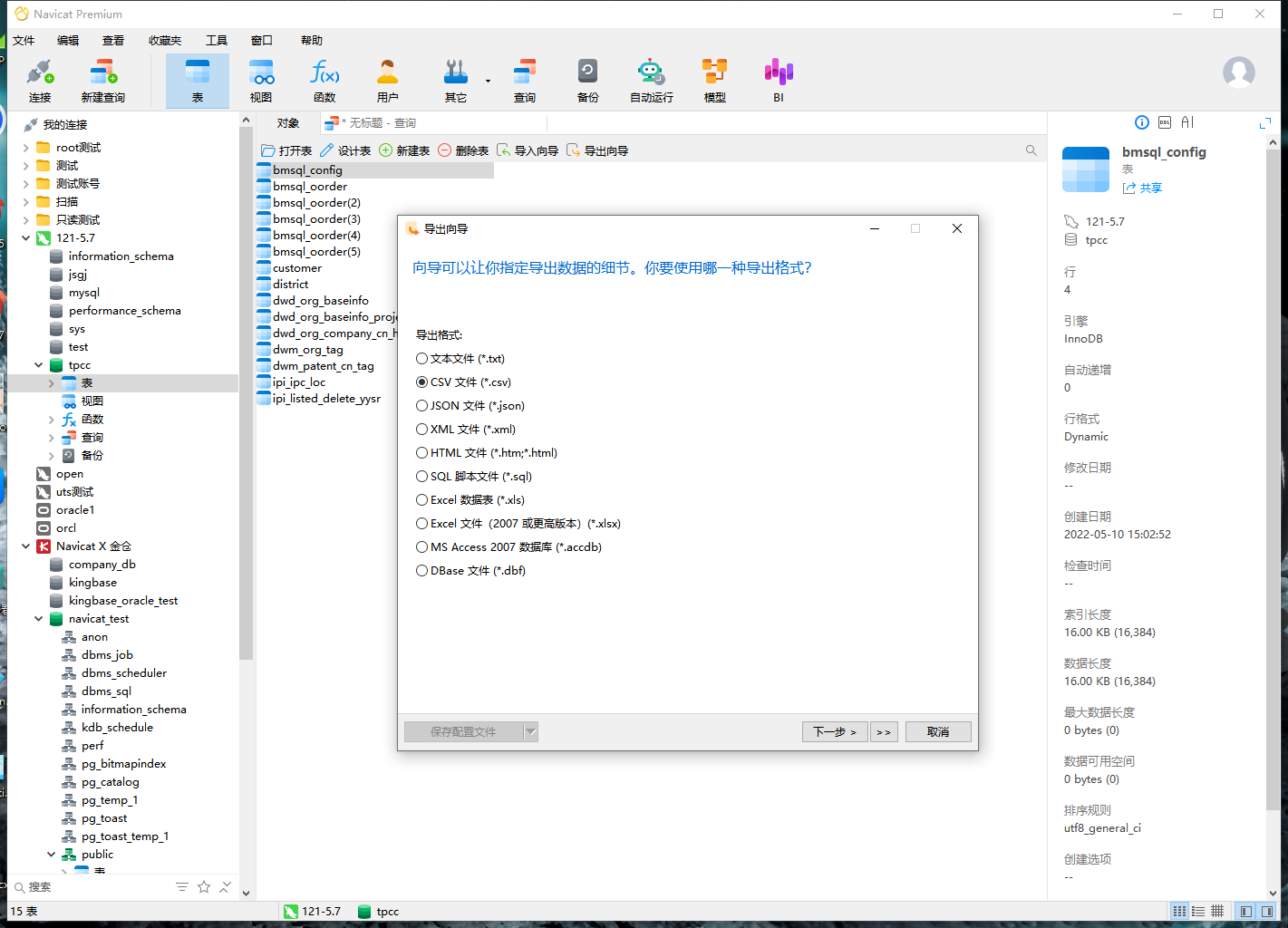Click the >> skip button in wizard
The image size is (1288, 928).
pos(884,731)
